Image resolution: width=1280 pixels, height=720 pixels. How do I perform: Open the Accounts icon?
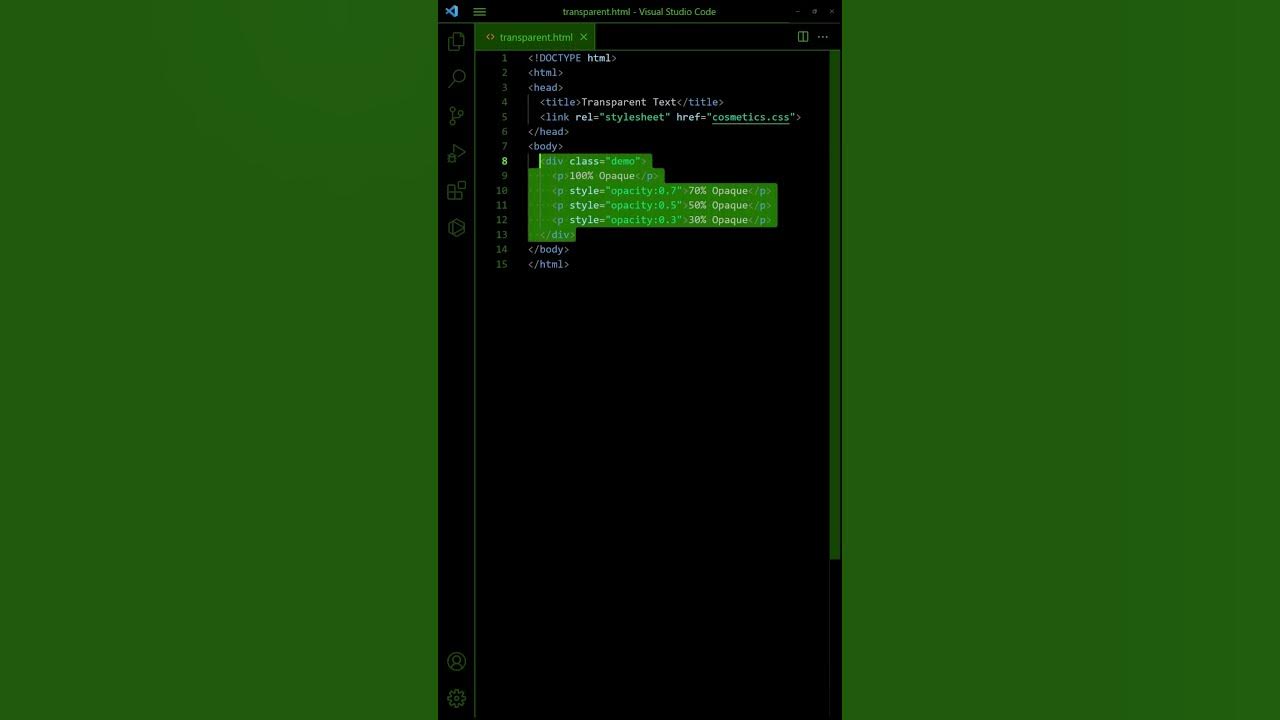click(x=456, y=661)
